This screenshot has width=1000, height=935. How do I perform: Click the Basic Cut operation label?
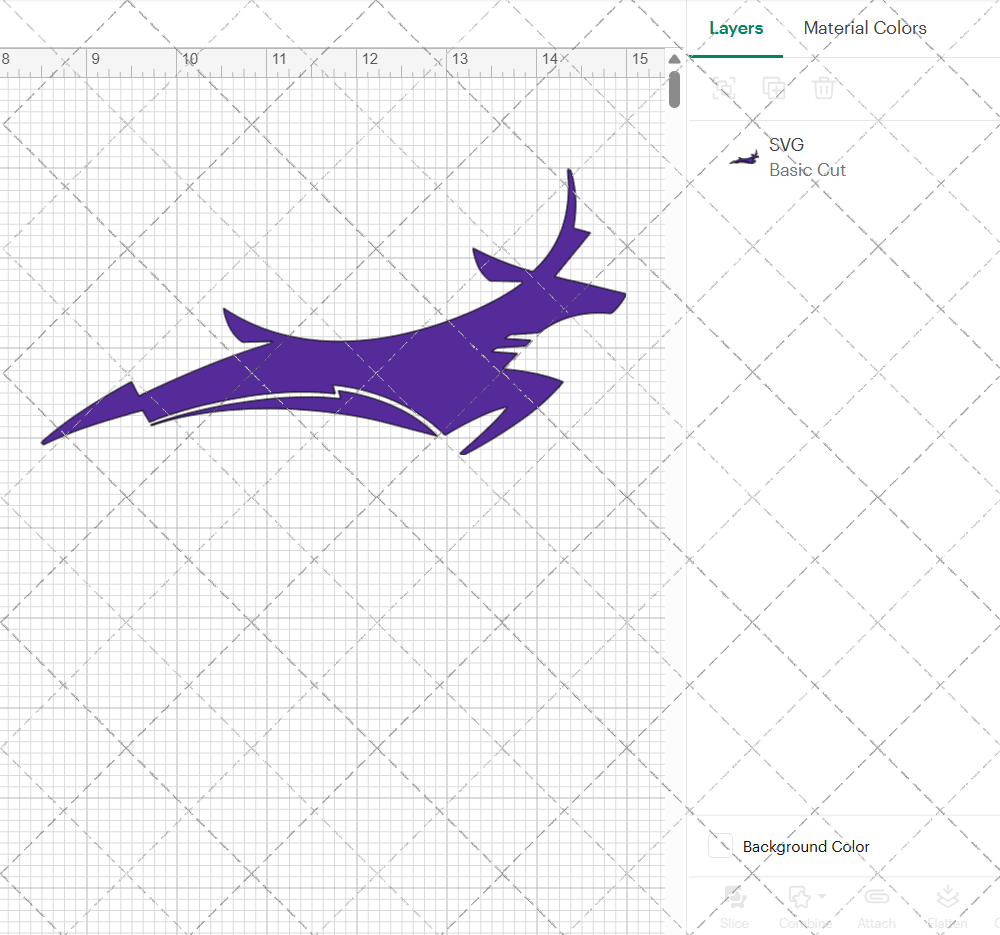[x=807, y=170]
